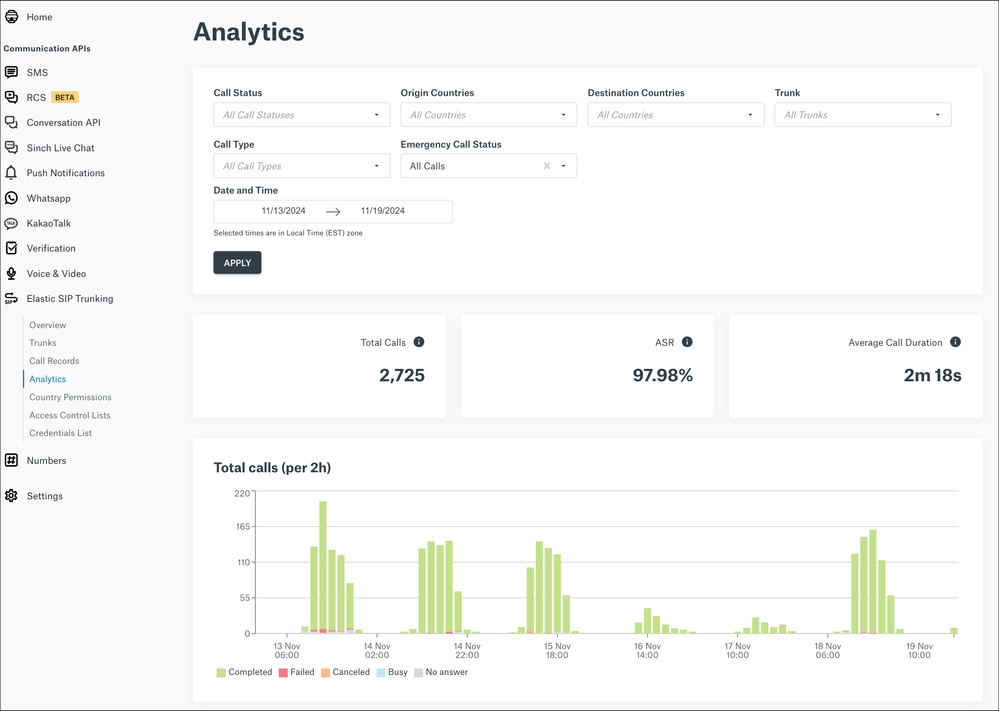Click the Settings gear icon
This screenshot has width=999, height=711.
click(11, 496)
